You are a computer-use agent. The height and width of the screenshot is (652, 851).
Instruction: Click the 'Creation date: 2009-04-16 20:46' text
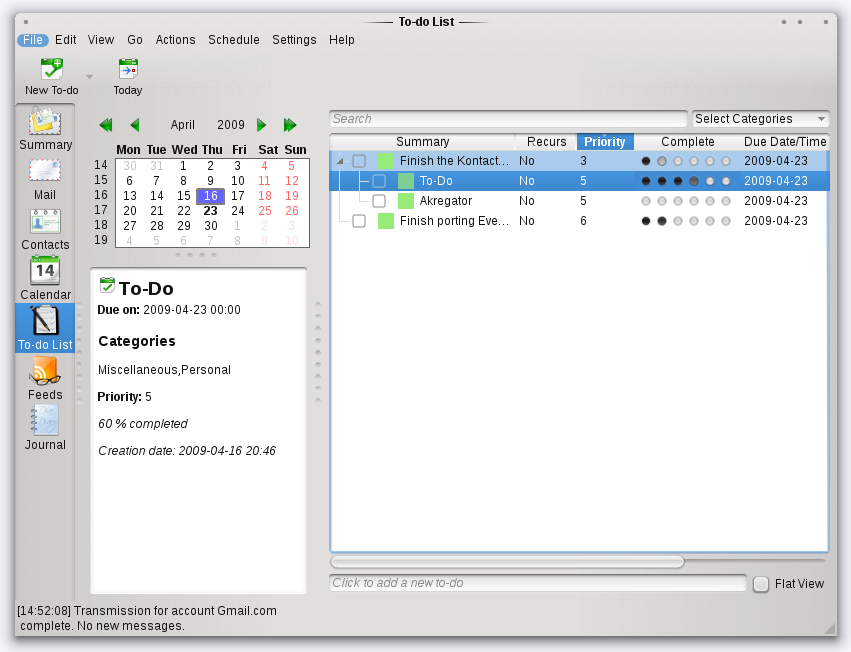pyautogui.click(x=187, y=451)
